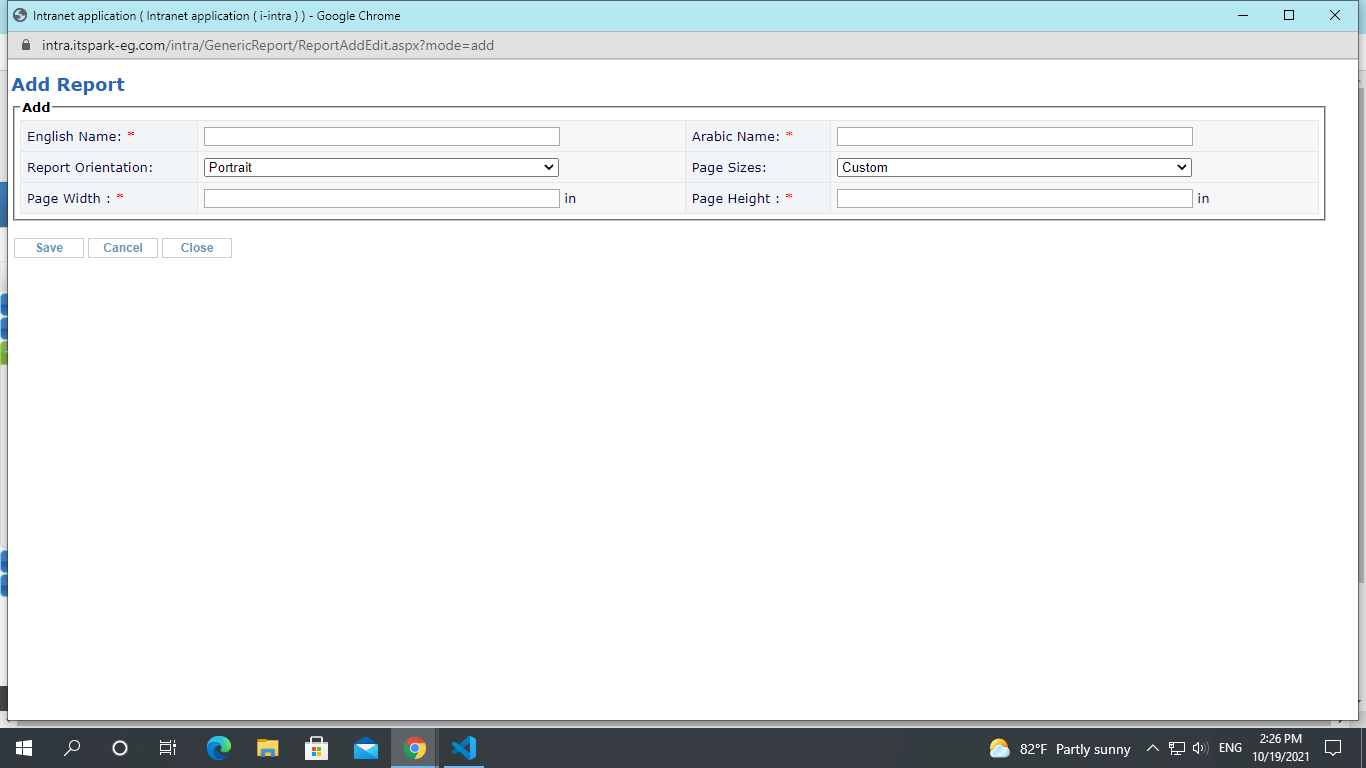Focus the English Name text field

click(381, 137)
